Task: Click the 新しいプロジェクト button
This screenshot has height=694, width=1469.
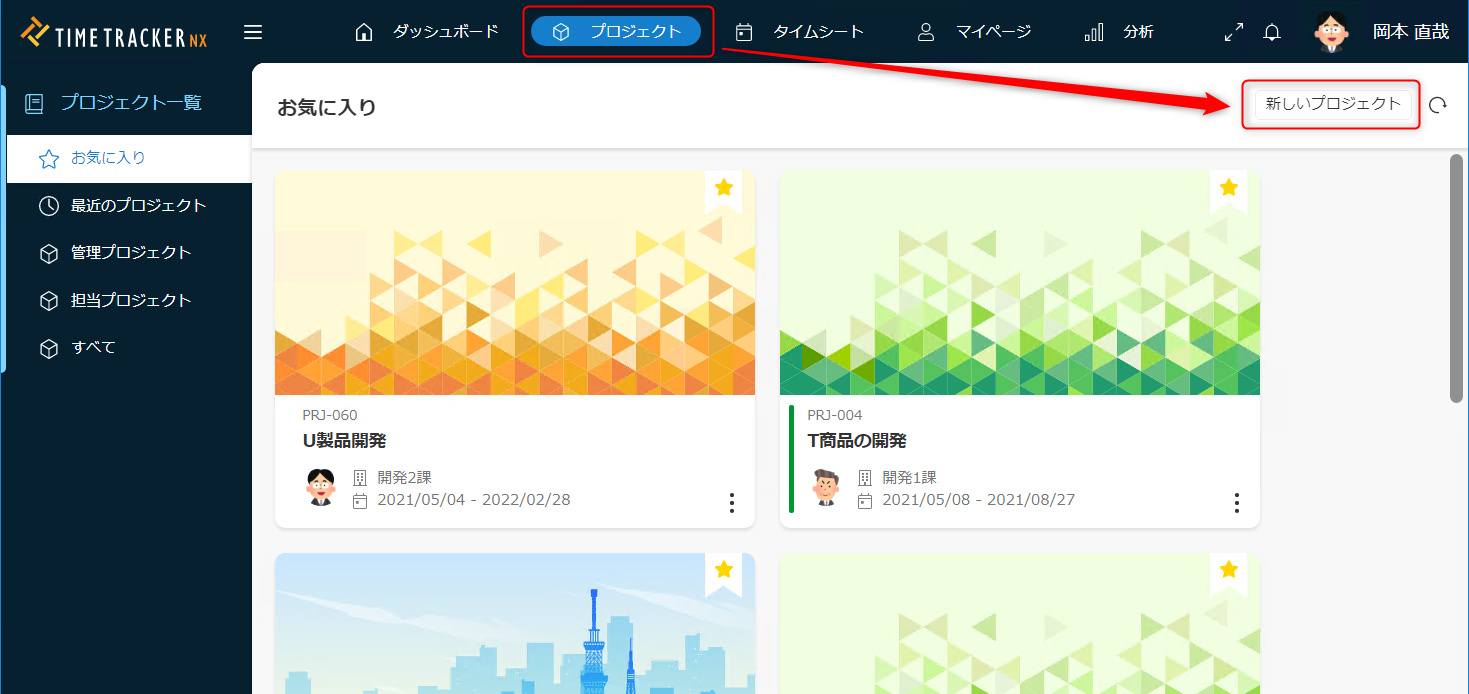Action: point(1333,104)
